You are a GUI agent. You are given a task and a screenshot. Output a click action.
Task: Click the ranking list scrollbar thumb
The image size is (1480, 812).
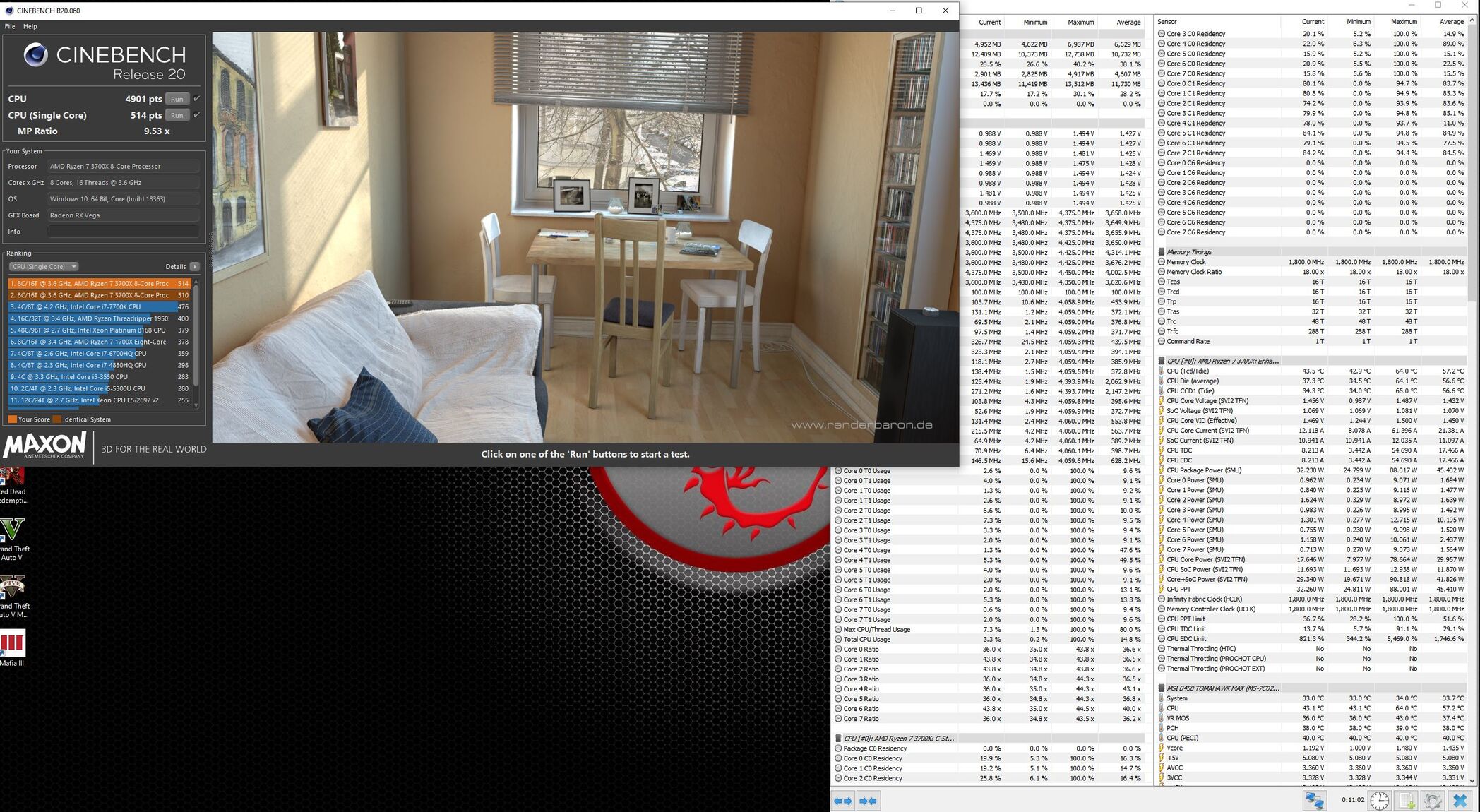pos(196,335)
